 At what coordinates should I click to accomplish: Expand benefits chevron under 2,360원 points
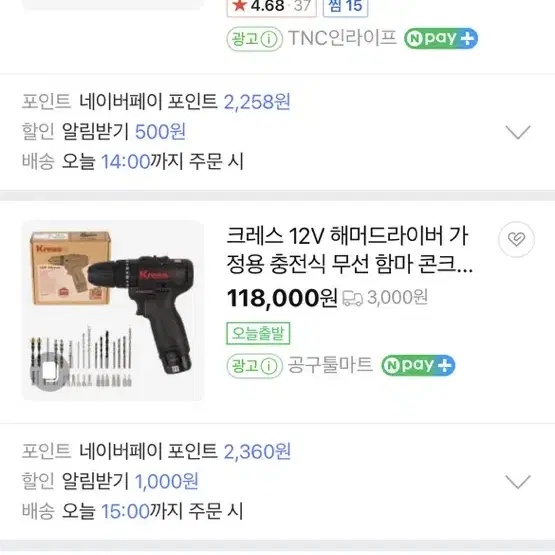click(517, 482)
